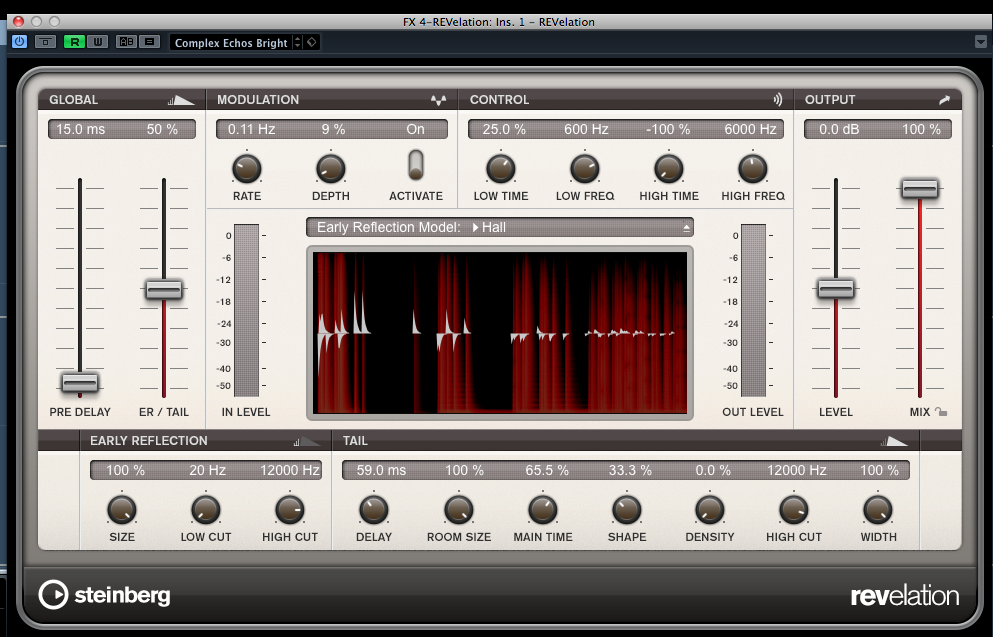The height and width of the screenshot is (637, 993).
Task: Click the Tail Delay knob
Action: (x=374, y=510)
